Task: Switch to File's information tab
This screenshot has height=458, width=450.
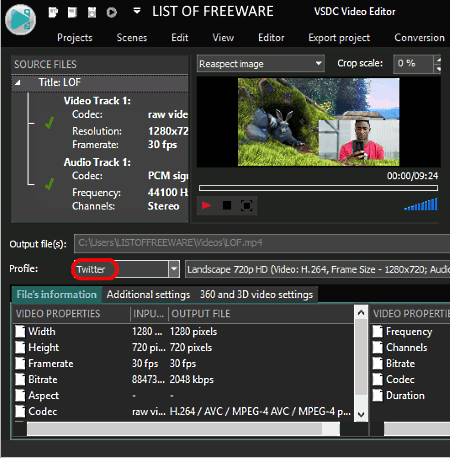Action: click(x=57, y=295)
